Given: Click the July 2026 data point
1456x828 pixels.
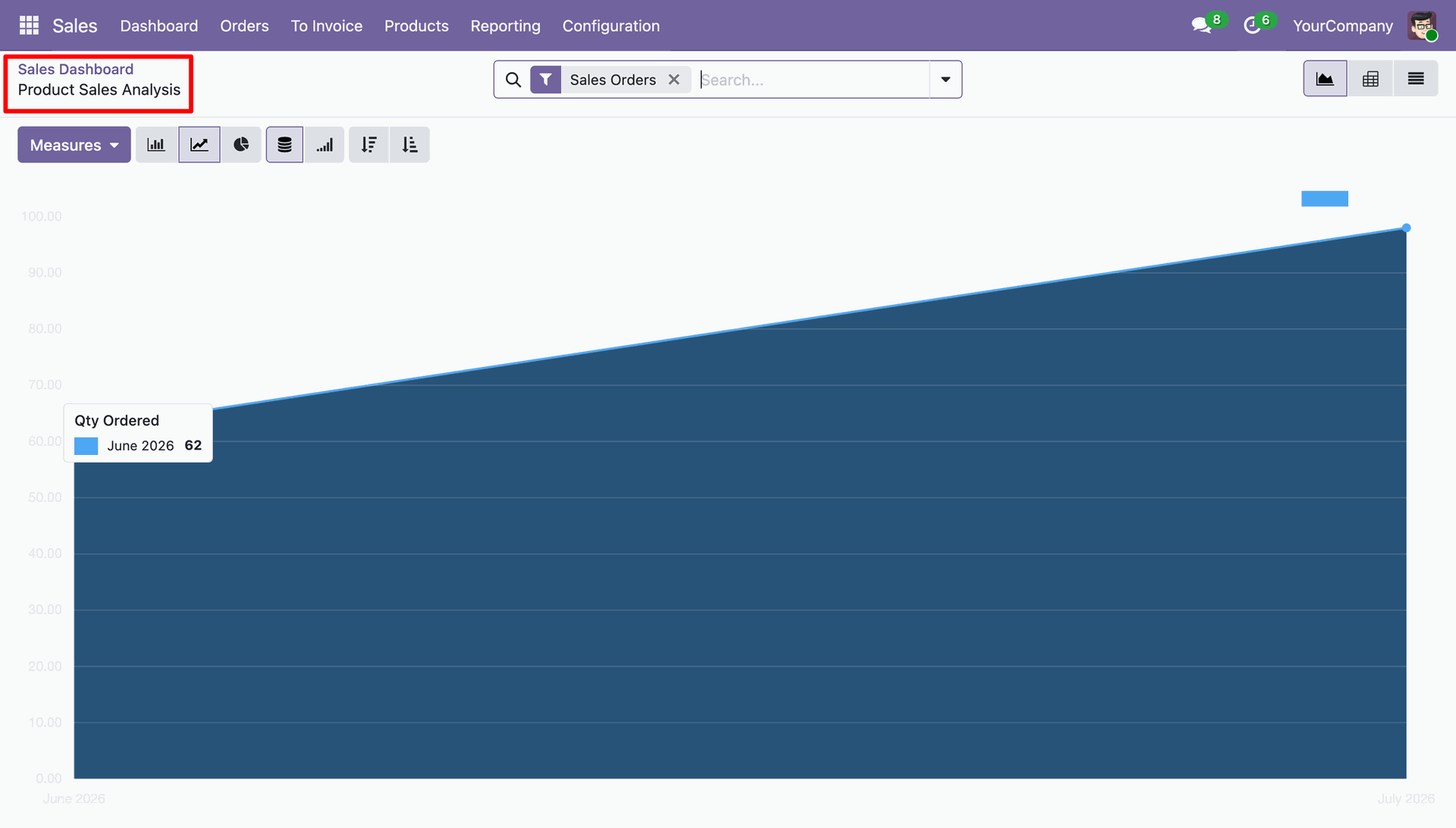Looking at the screenshot, I should pos(1406,227).
